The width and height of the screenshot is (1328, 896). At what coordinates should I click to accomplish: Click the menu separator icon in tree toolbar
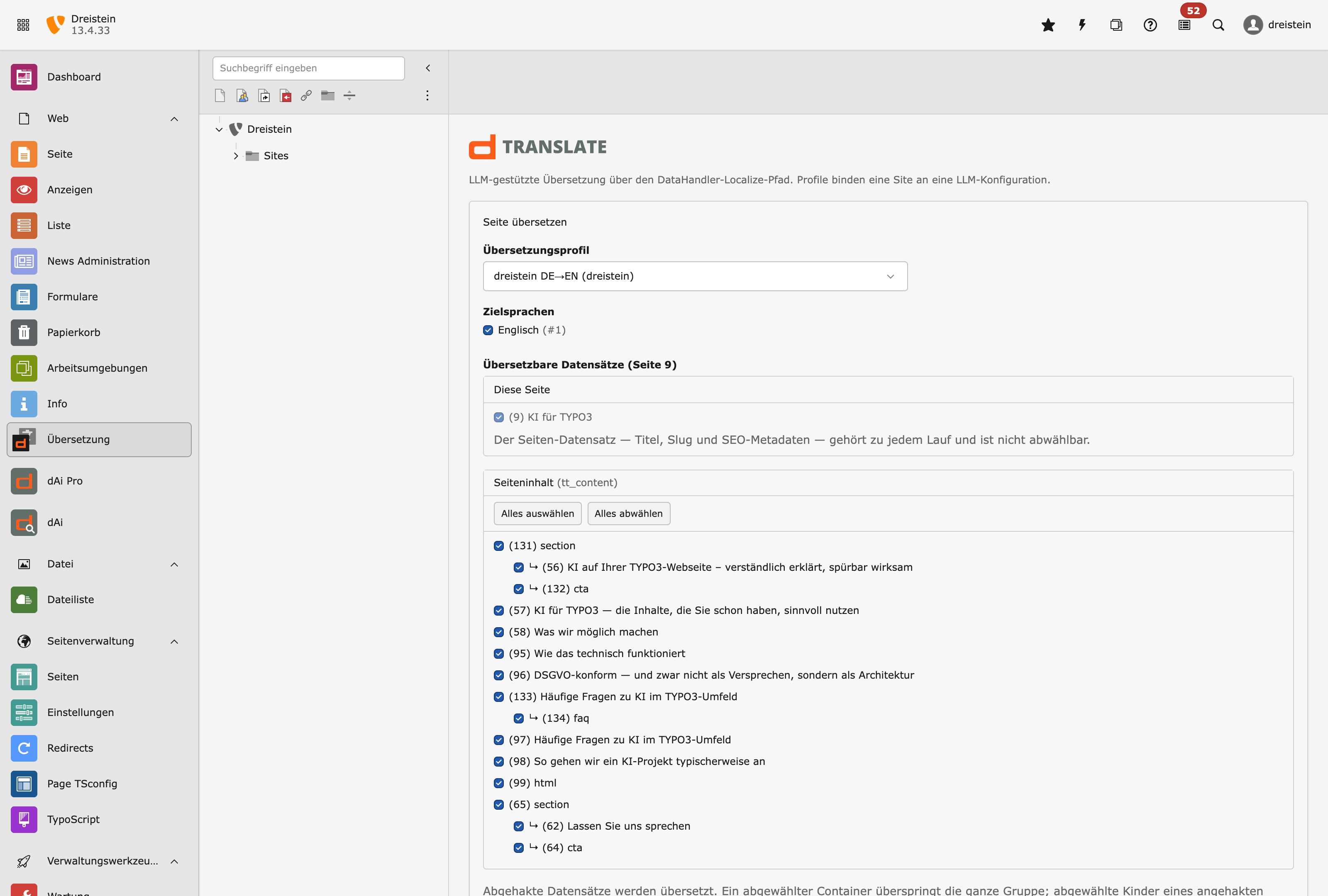tap(350, 95)
